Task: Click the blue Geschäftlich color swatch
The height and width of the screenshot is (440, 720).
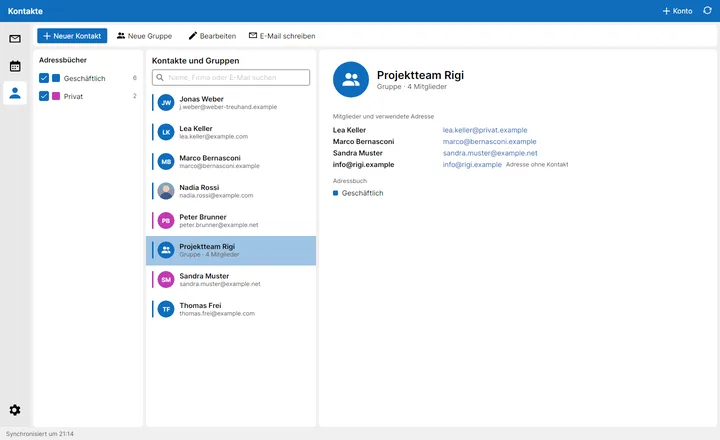Action: [56, 78]
